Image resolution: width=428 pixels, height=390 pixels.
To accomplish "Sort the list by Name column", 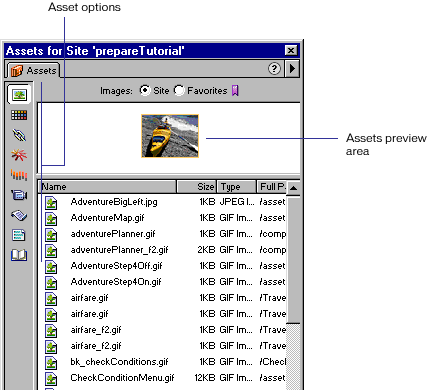I will (107, 187).
